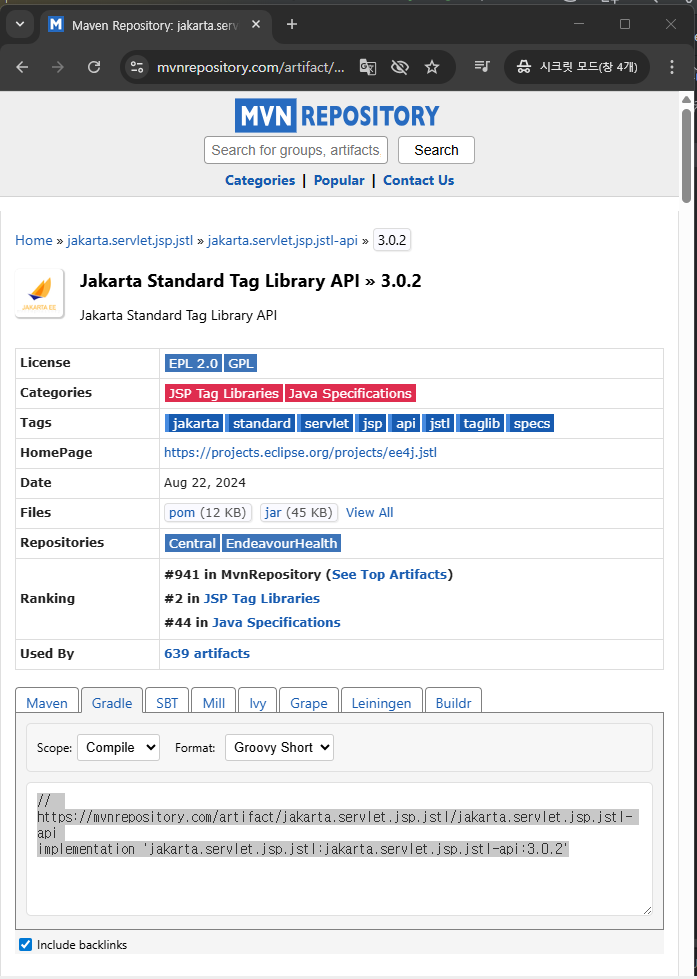The height and width of the screenshot is (979, 697).
Task: Click the Search button
Action: 436,150
